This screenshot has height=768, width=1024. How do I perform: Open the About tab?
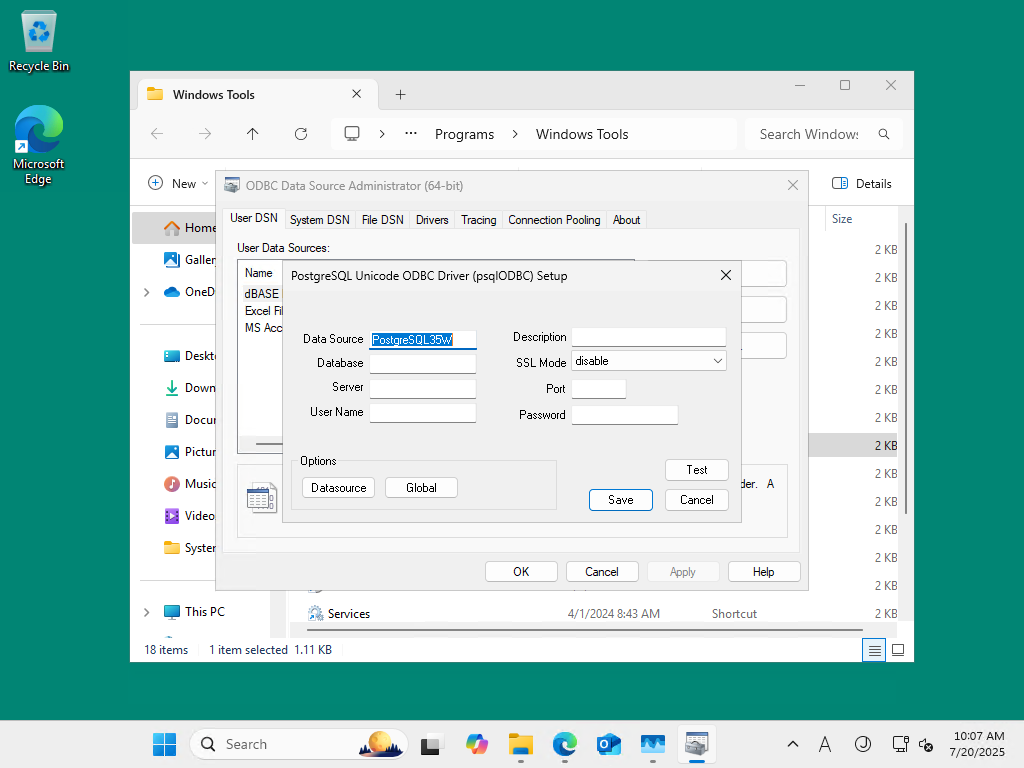point(626,220)
